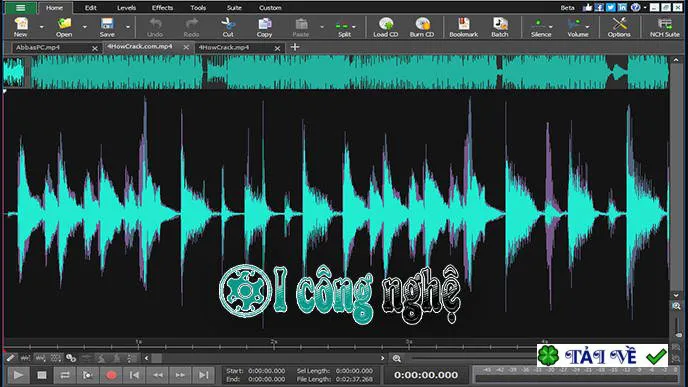Select the pencil edit tool below waveform
Viewport: 688px width, 387px height.
click(x=11, y=358)
